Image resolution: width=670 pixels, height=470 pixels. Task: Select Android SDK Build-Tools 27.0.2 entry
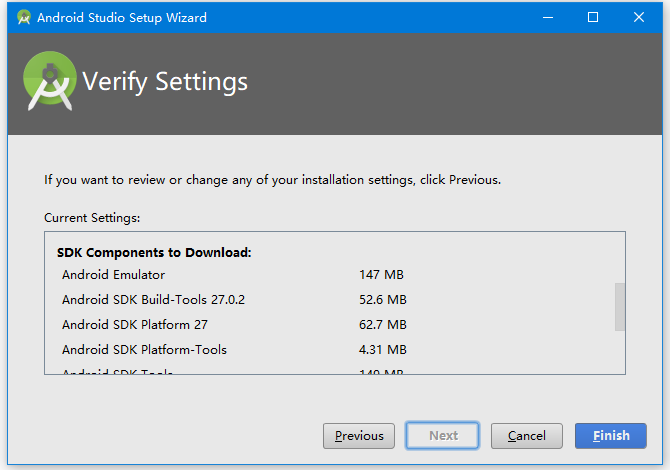point(153,299)
